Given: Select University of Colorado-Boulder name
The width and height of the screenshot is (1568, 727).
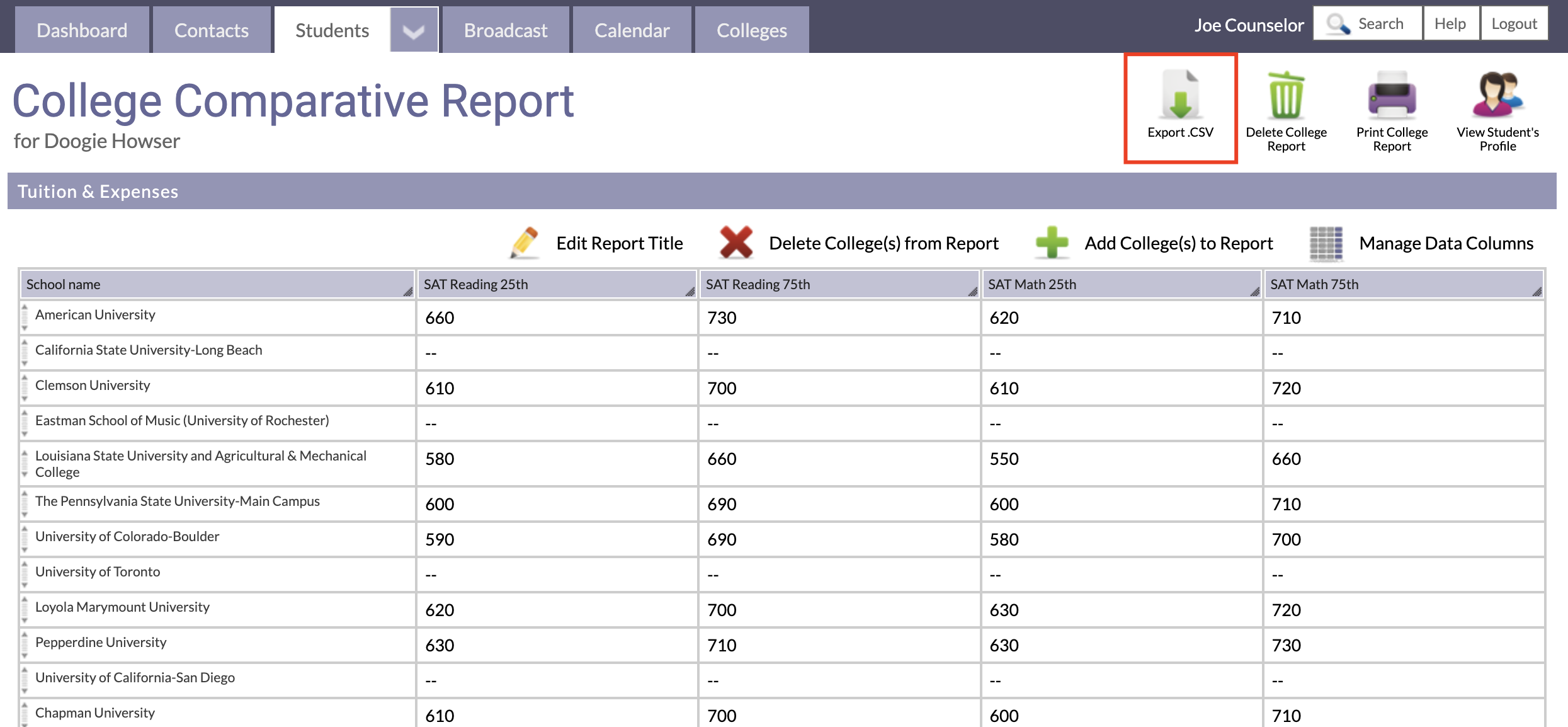Looking at the screenshot, I should point(127,536).
